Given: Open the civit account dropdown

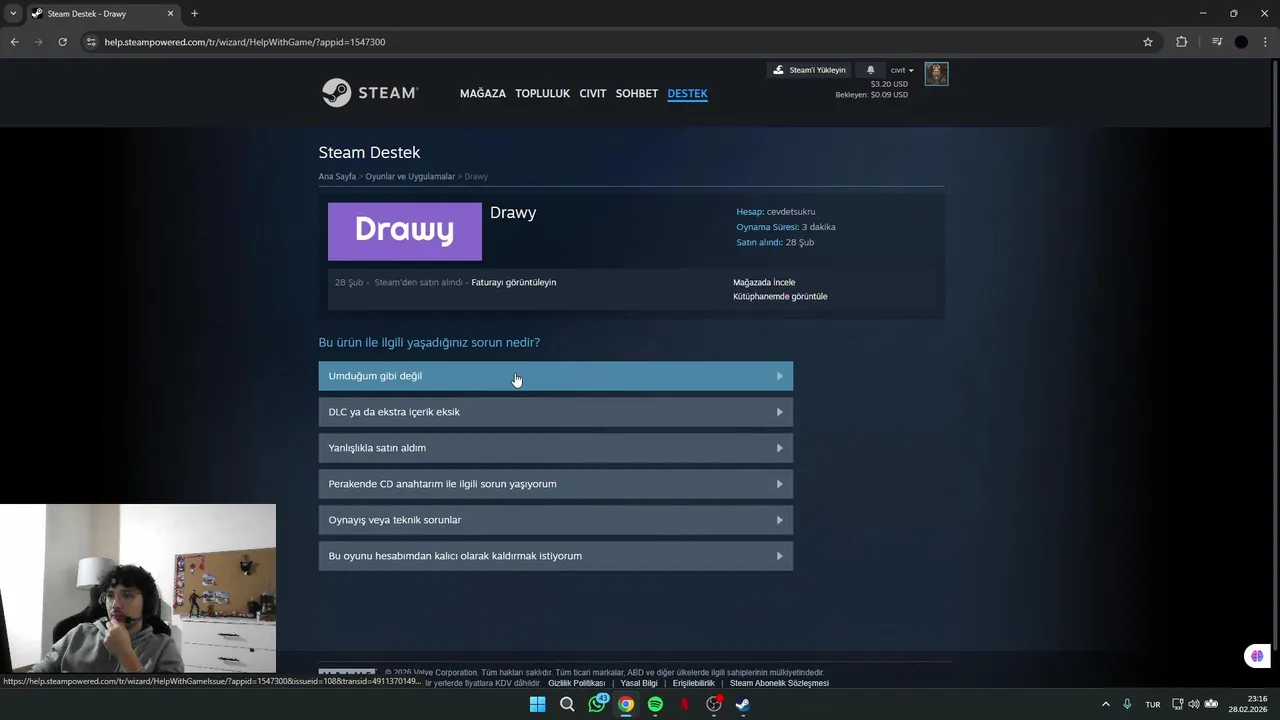Looking at the screenshot, I should point(902,70).
